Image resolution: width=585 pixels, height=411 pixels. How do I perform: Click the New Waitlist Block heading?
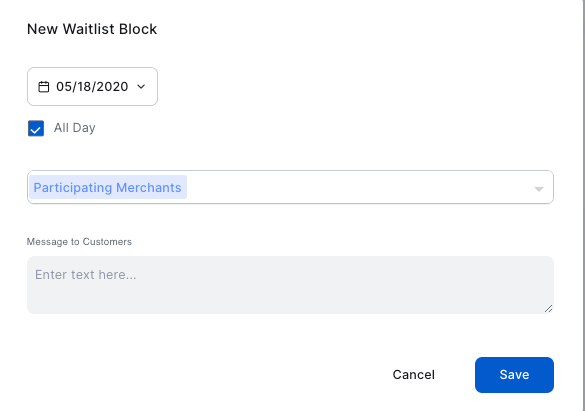coord(92,29)
